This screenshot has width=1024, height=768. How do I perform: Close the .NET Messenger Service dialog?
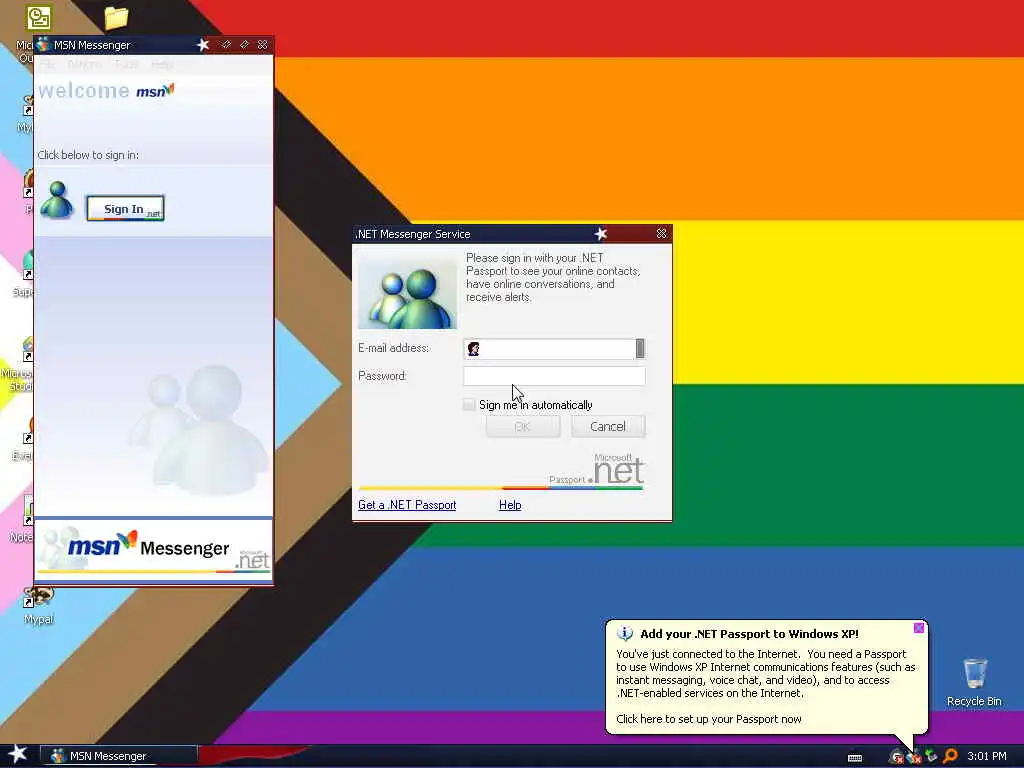click(662, 233)
